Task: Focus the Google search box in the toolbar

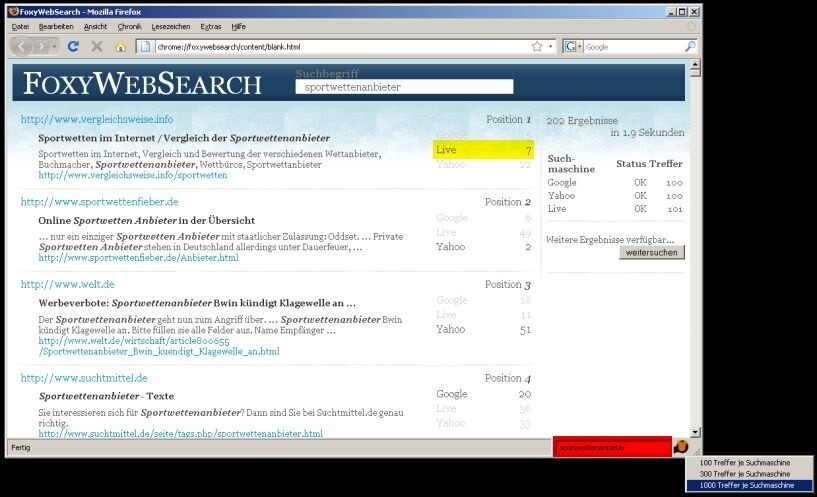Action: (633, 46)
